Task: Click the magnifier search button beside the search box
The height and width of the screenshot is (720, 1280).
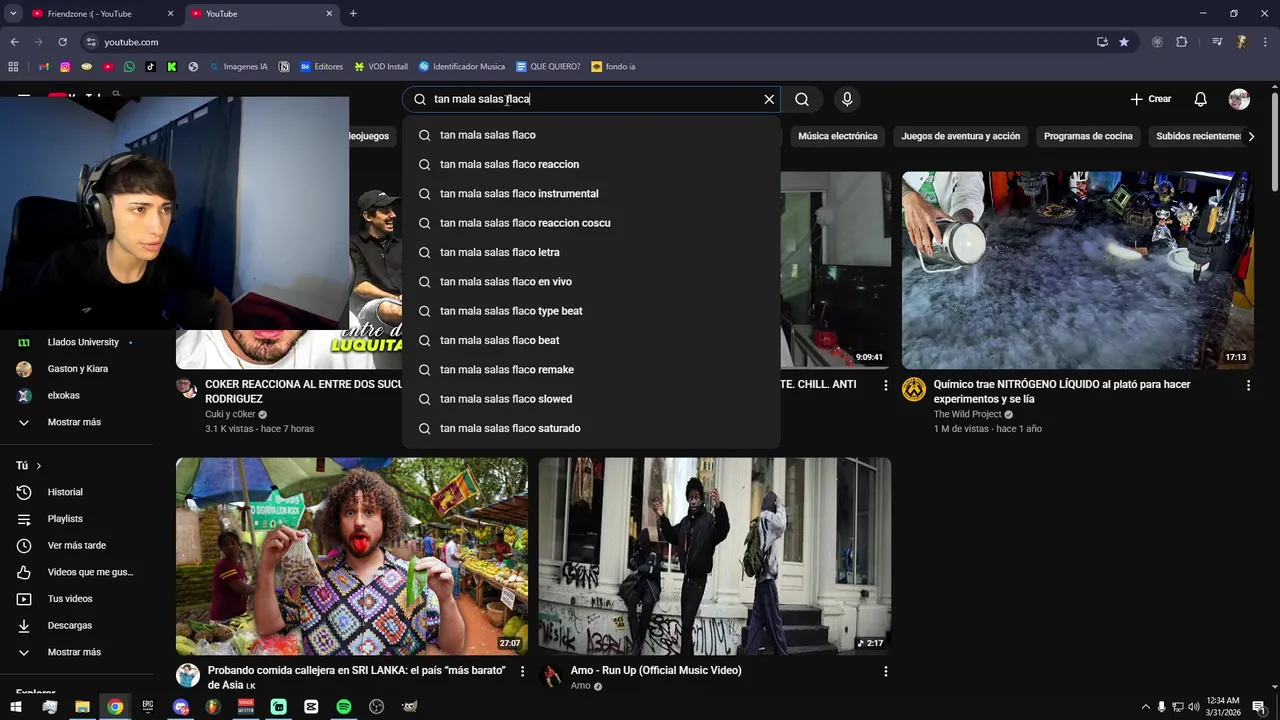Action: [802, 99]
